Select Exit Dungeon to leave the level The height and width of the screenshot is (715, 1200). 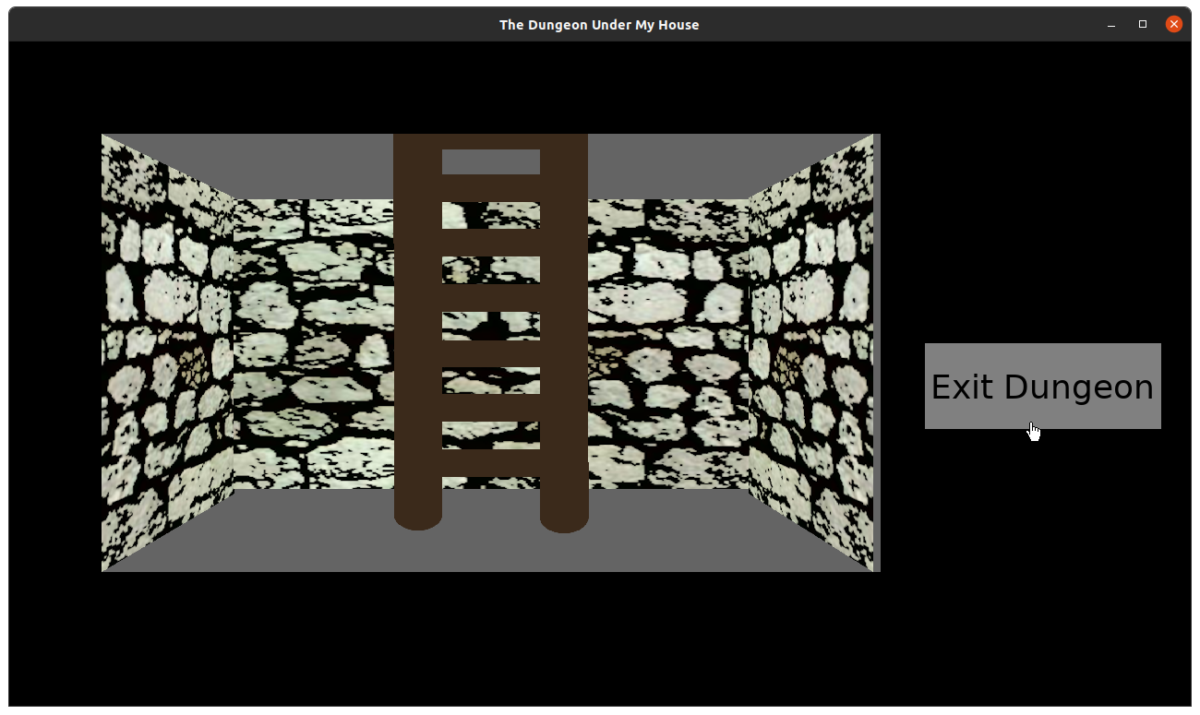click(1042, 387)
